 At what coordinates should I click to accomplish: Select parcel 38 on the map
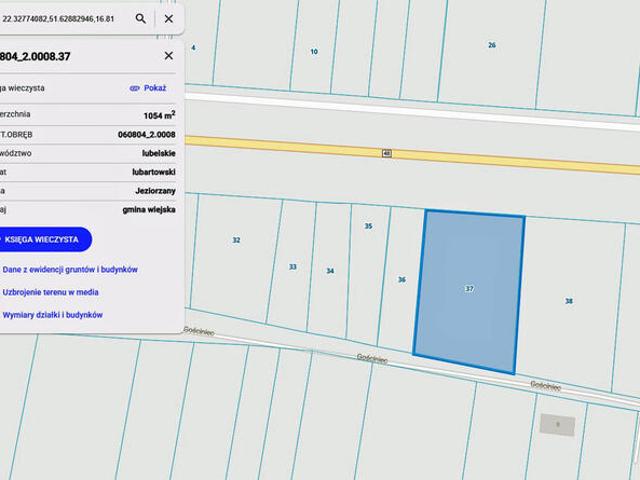click(568, 300)
